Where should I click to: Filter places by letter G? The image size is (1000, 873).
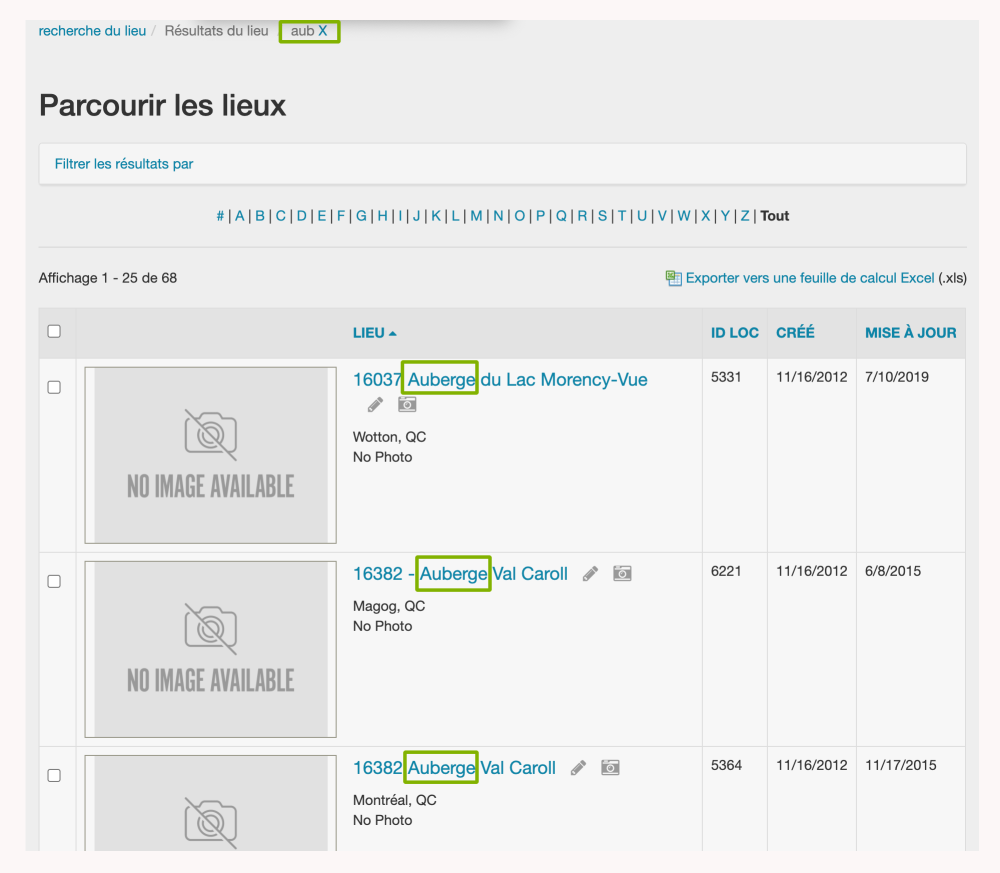[x=362, y=216]
